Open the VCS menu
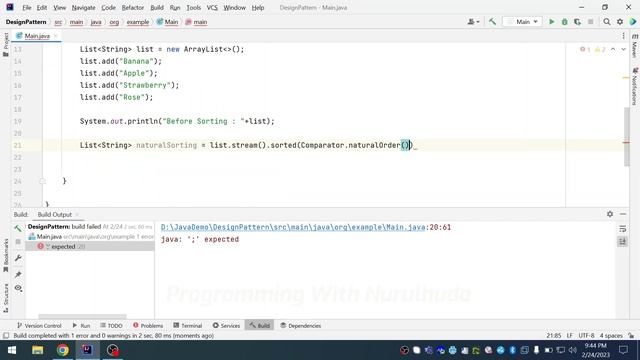Screen dimensions: 640x360 (212, 7)
